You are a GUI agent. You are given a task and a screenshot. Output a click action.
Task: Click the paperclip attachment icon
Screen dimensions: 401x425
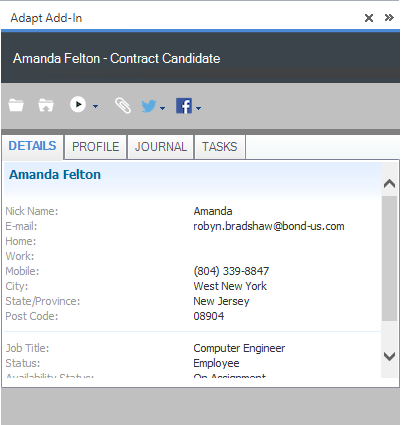pyautogui.click(x=123, y=106)
